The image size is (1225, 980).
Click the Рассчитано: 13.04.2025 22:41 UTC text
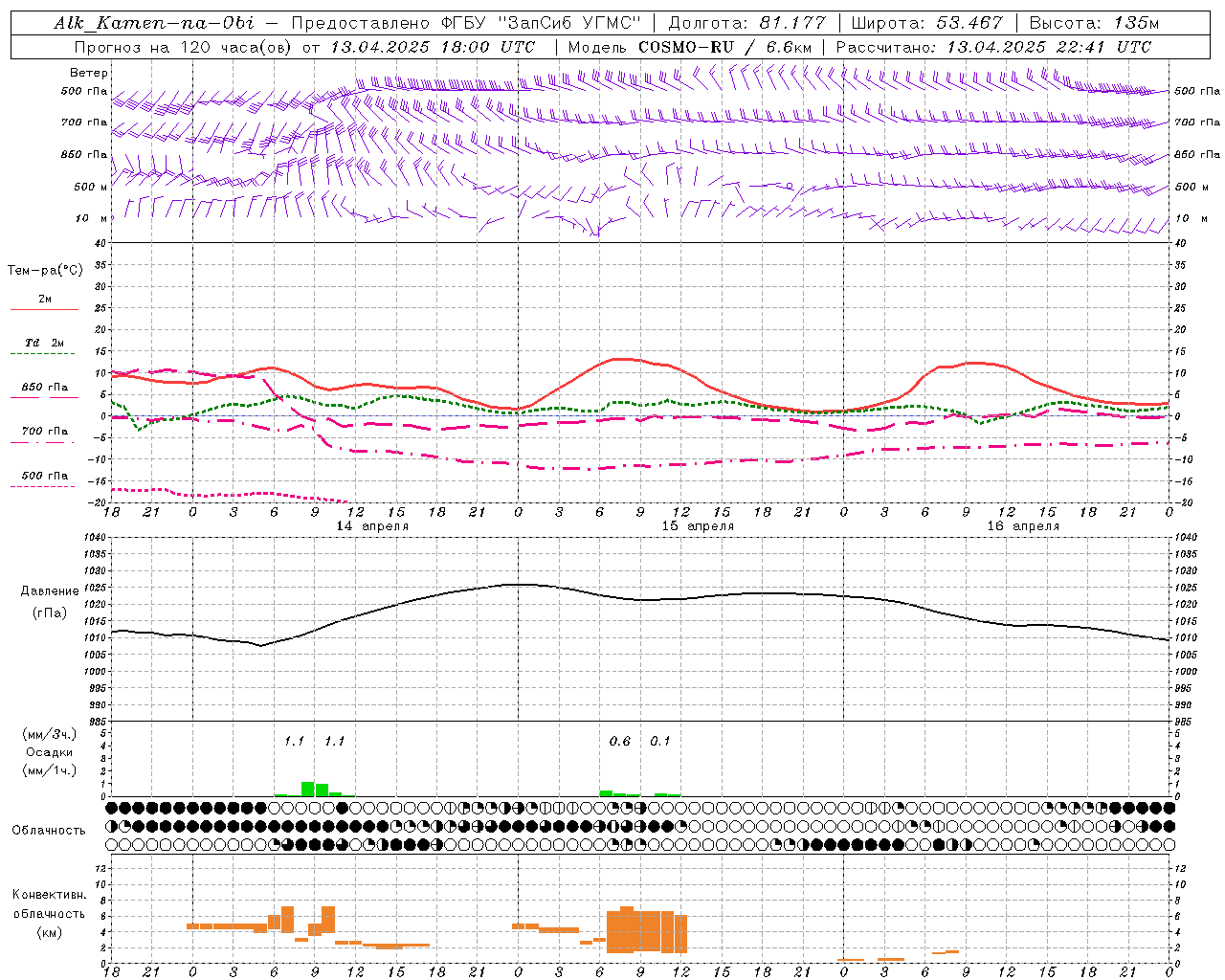993,47
